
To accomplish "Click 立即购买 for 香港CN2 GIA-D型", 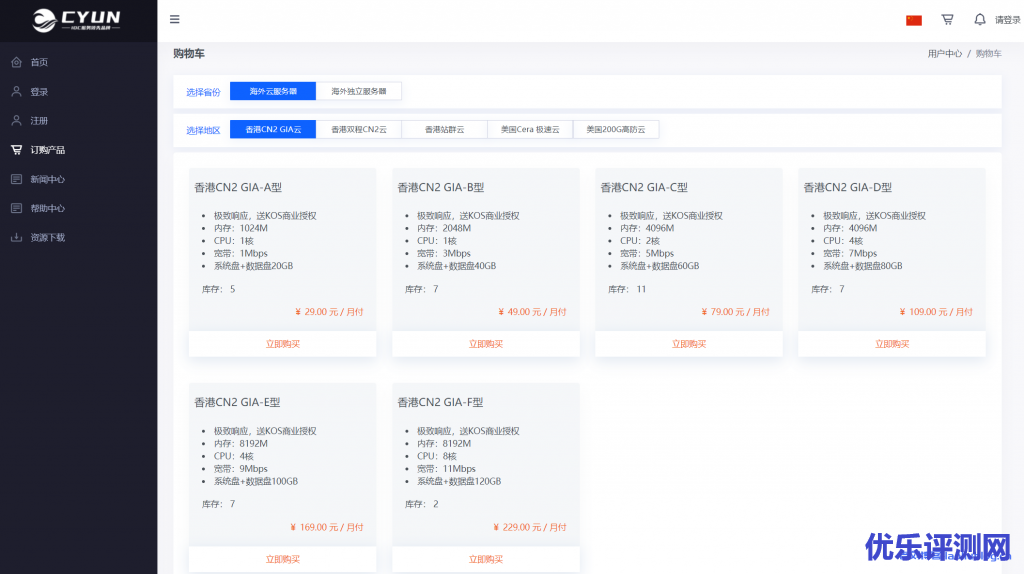I will tap(891, 344).
